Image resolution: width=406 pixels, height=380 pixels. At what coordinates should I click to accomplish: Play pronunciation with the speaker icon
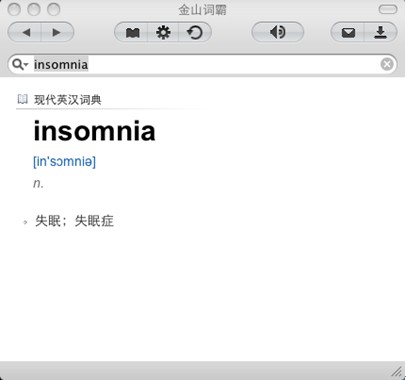pos(278,32)
